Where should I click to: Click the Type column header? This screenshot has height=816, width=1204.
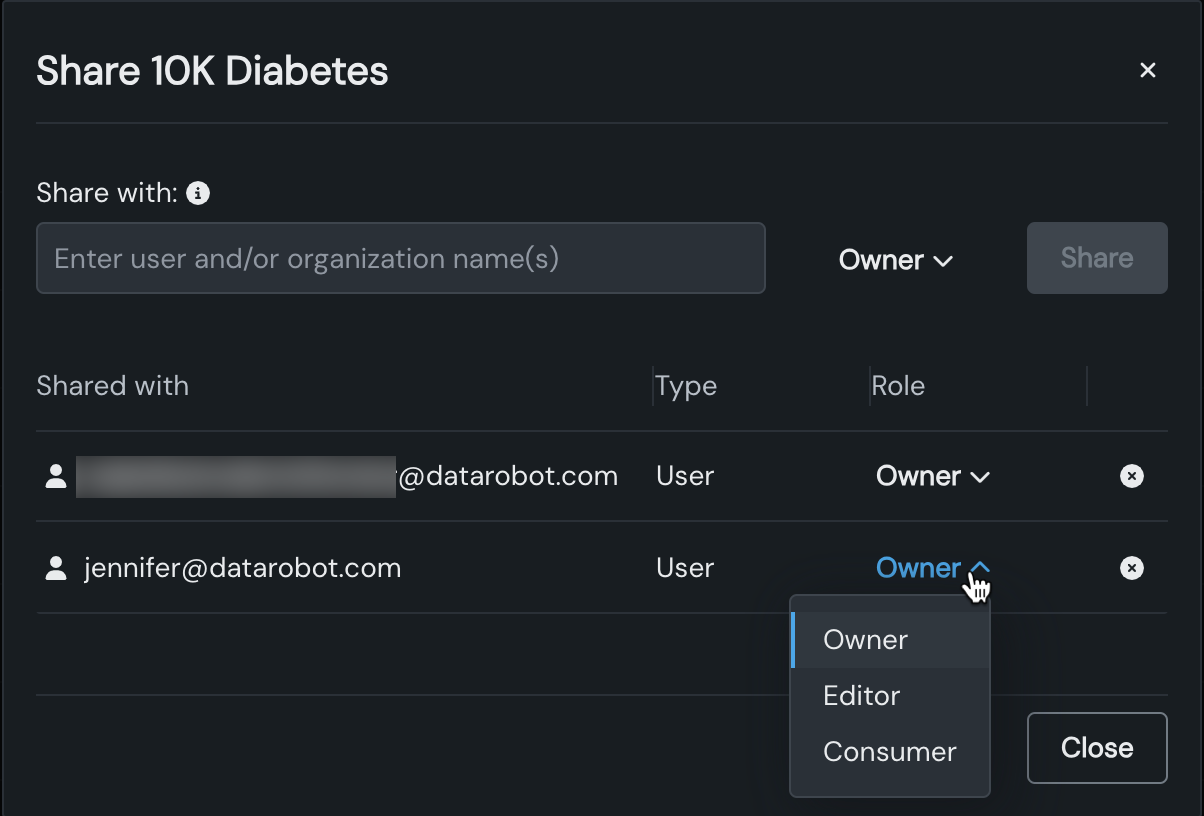coord(686,386)
